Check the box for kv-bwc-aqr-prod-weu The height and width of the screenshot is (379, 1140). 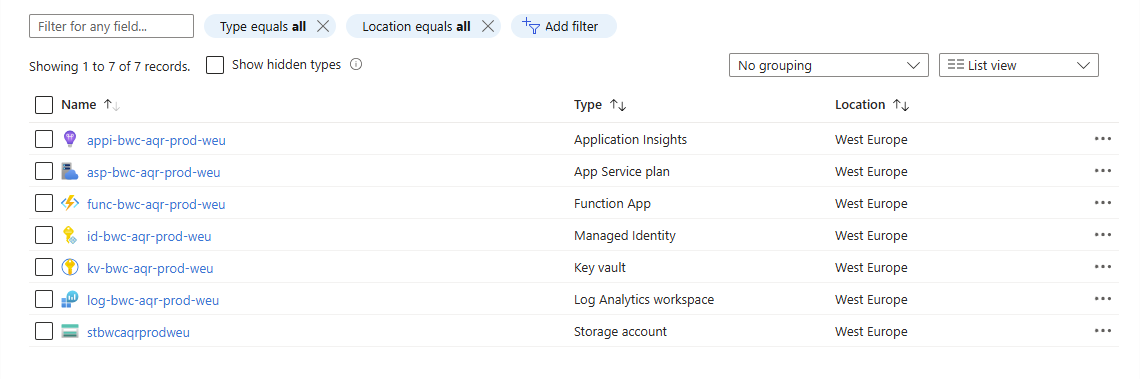click(x=44, y=268)
